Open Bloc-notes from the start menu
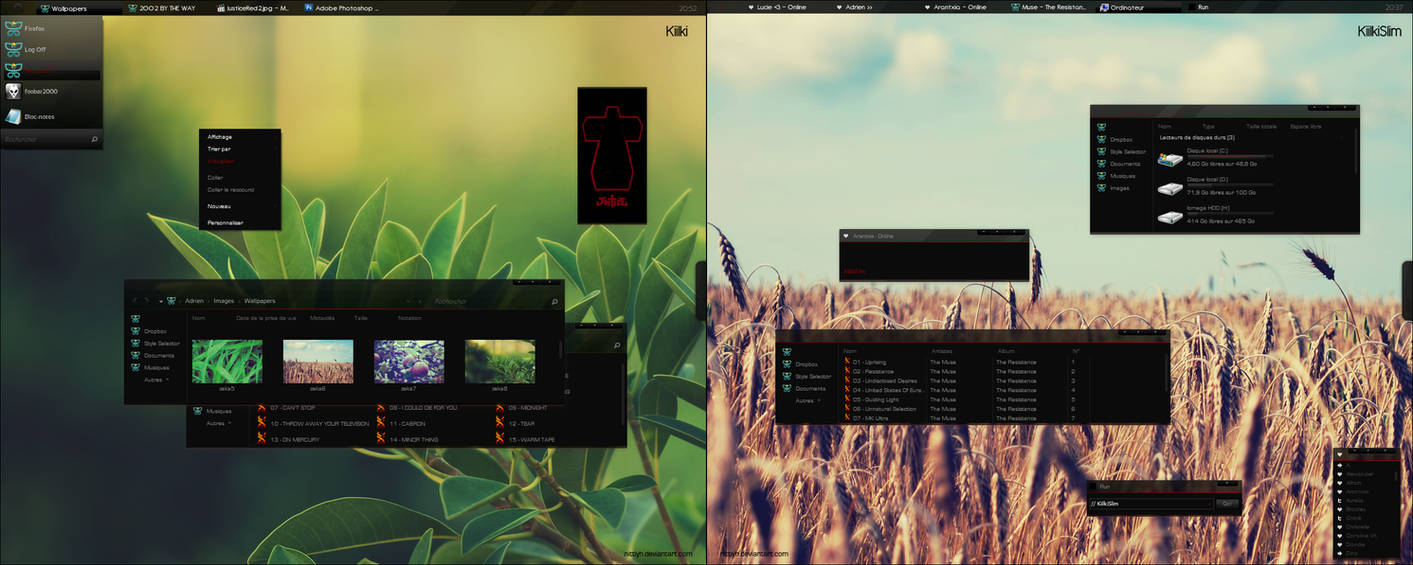Screen dimensions: 1413x565 click(50, 116)
